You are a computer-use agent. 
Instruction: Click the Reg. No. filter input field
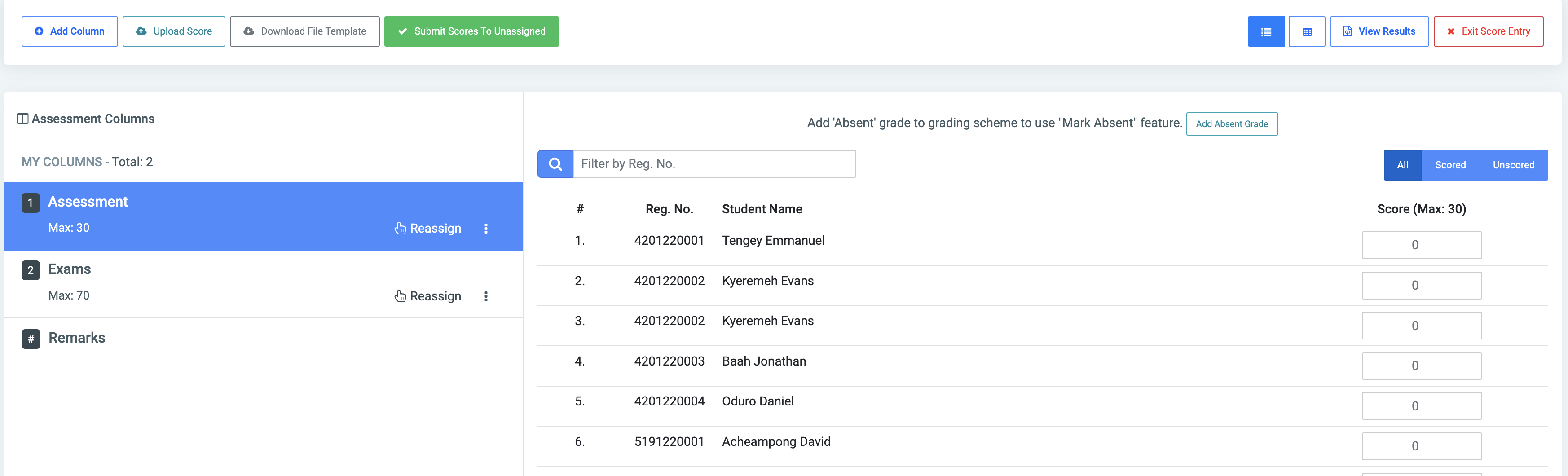pos(714,164)
